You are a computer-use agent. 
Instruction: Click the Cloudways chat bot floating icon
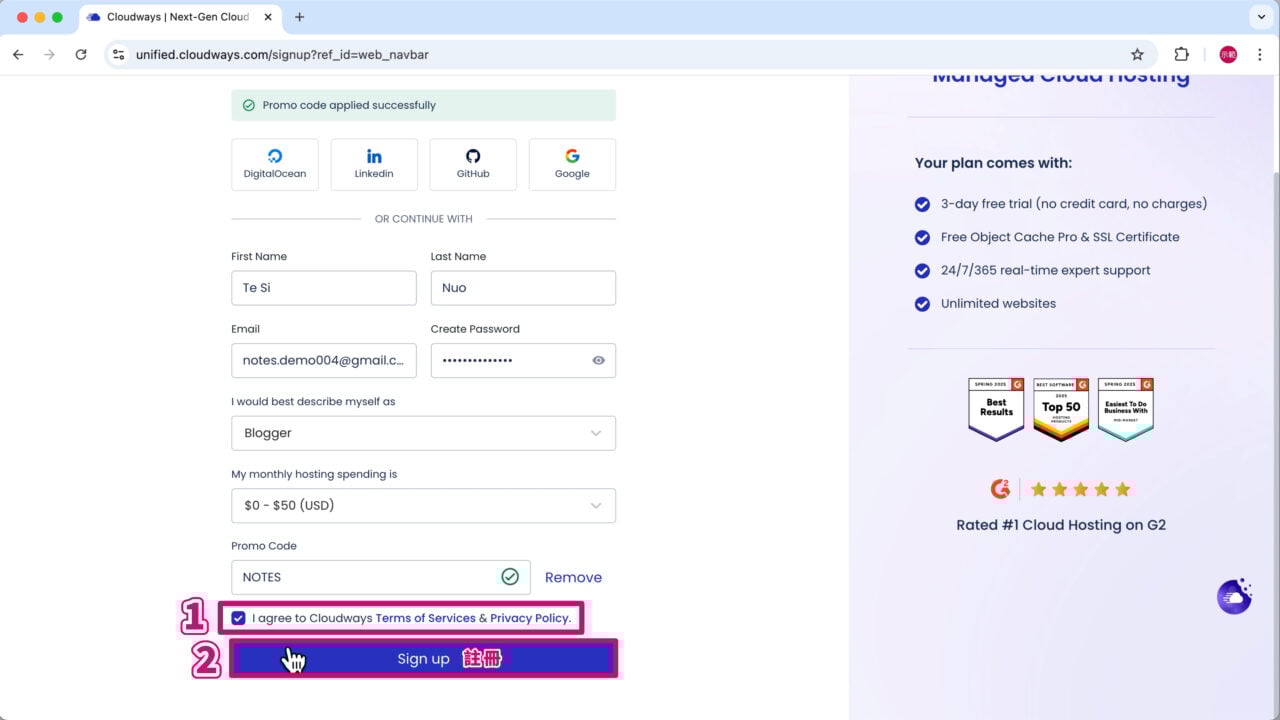(x=1234, y=596)
